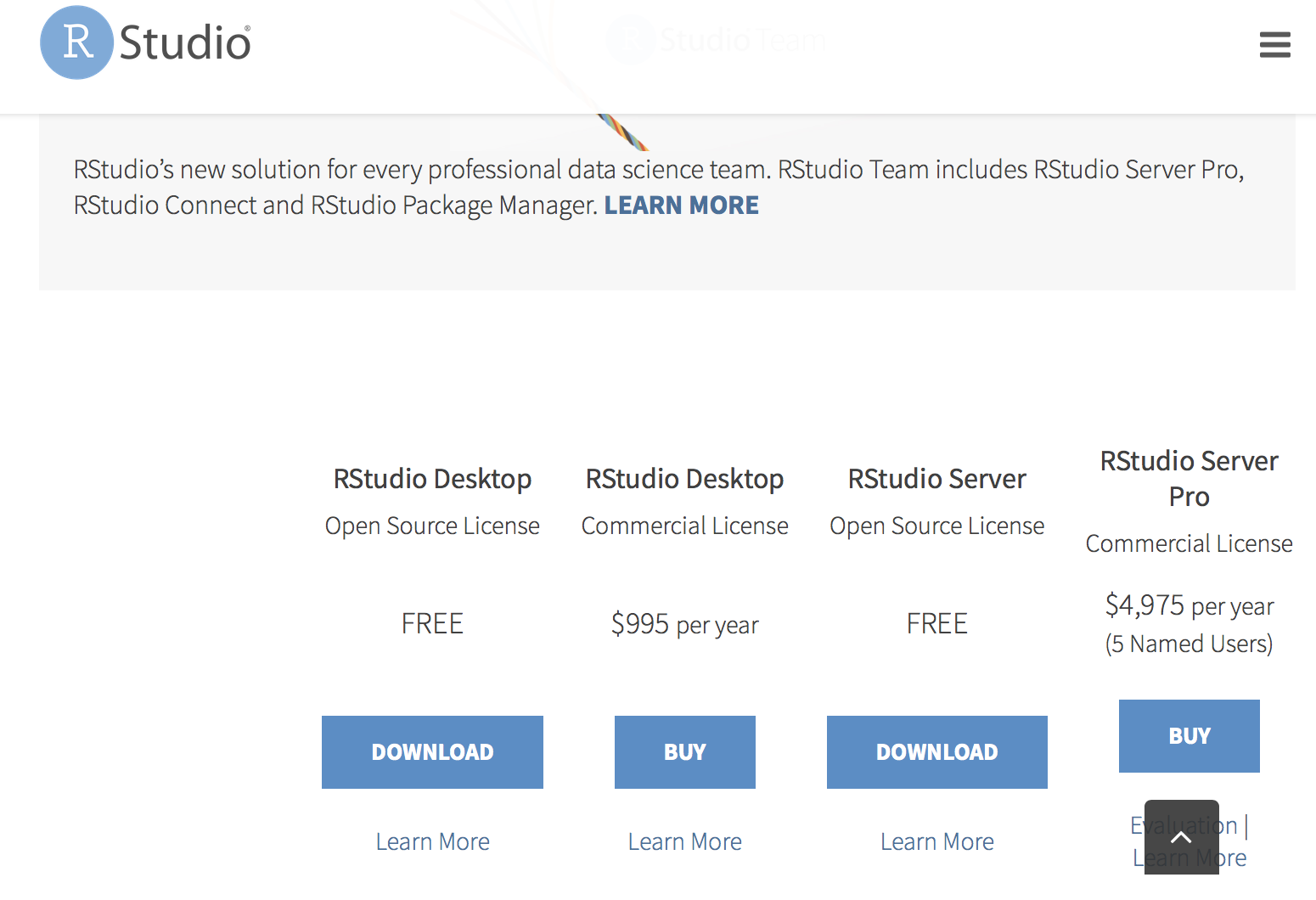Click the RStudio logo
The height and width of the screenshot is (900, 1316).
tap(145, 42)
